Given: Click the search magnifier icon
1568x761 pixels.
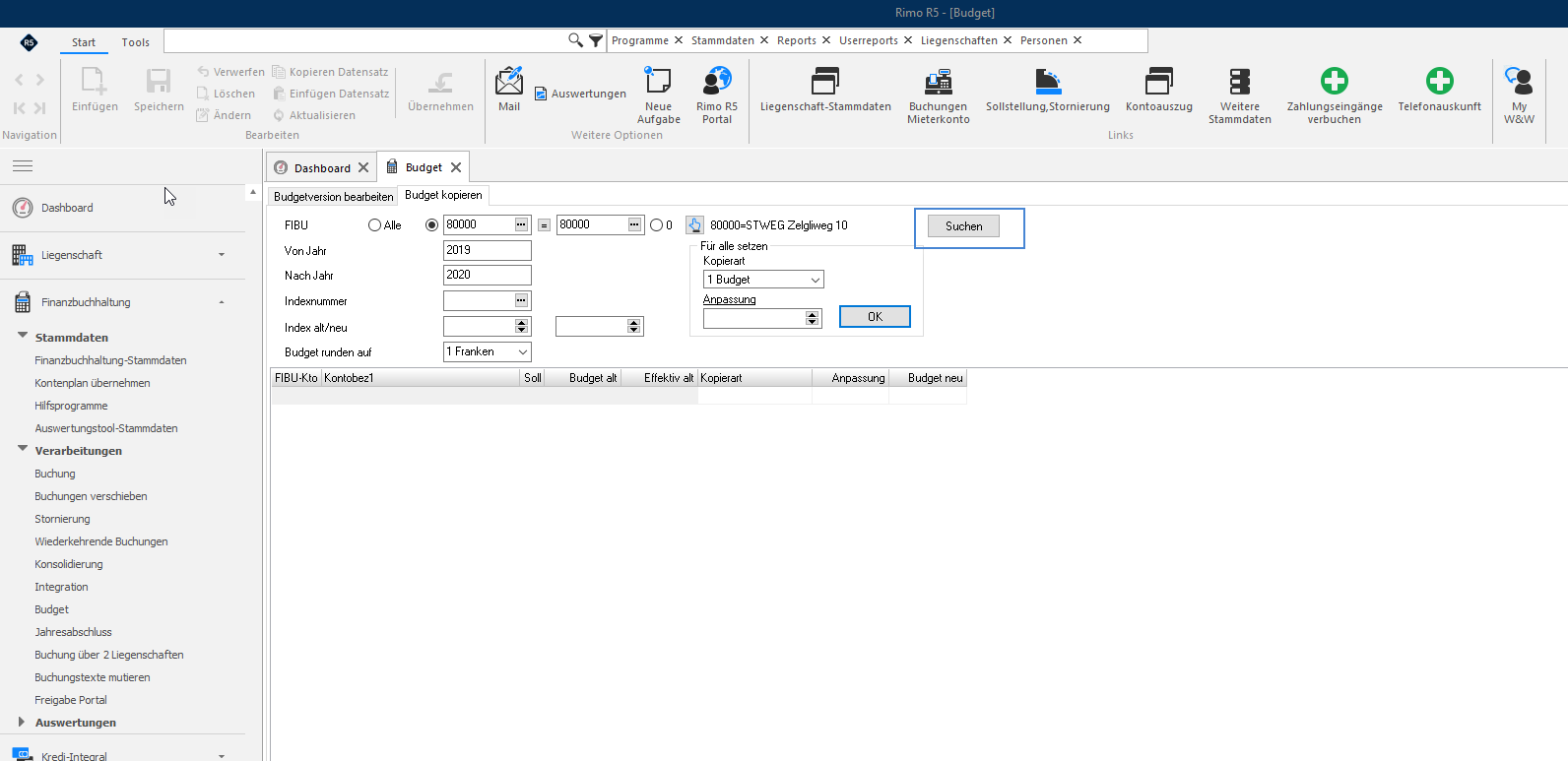Looking at the screenshot, I should tap(575, 40).
